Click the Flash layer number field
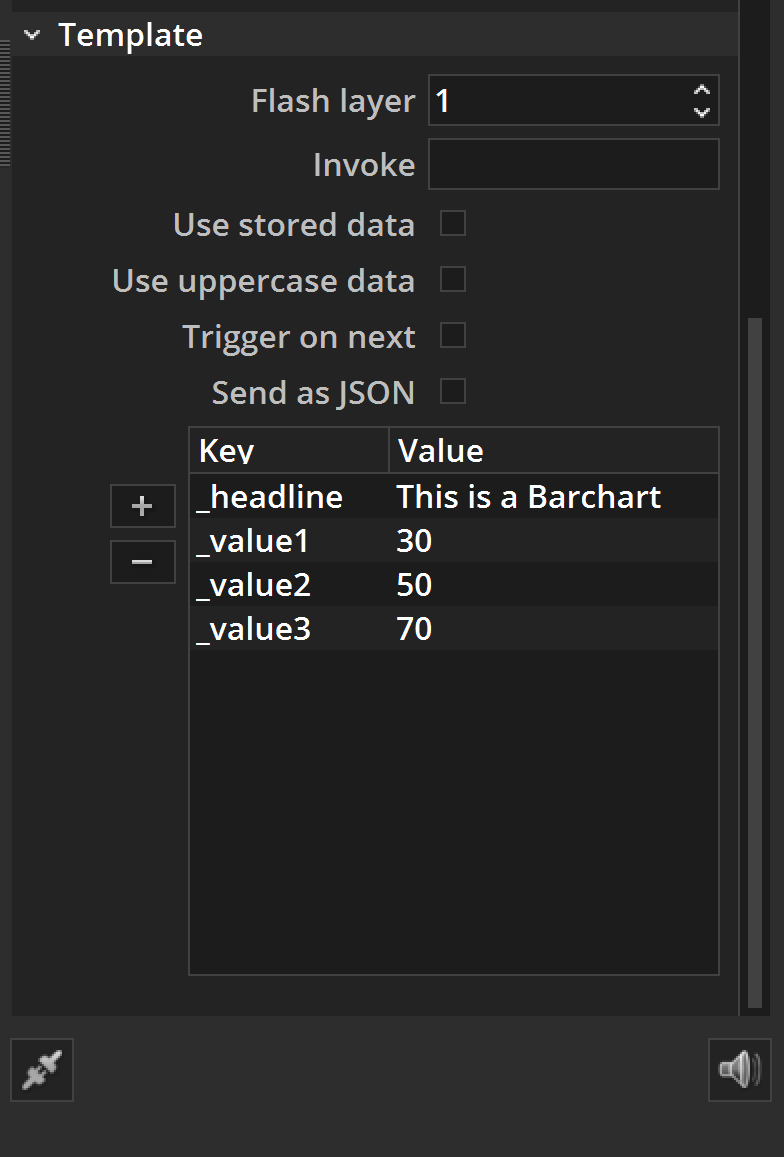Image resolution: width=784 pixels, height=1157 pixels. [560, 100]
